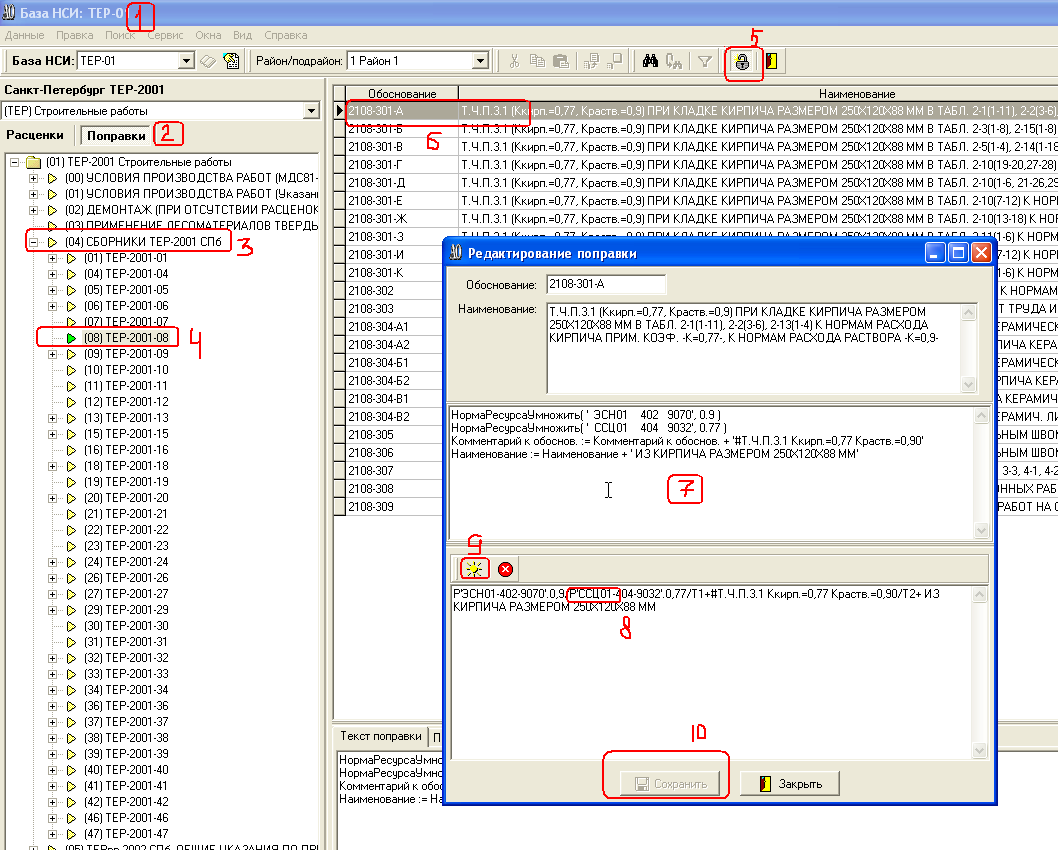Switch to the Поправки tab
This screenshot has height=850, width=1058.
click(x=116, y=136)
